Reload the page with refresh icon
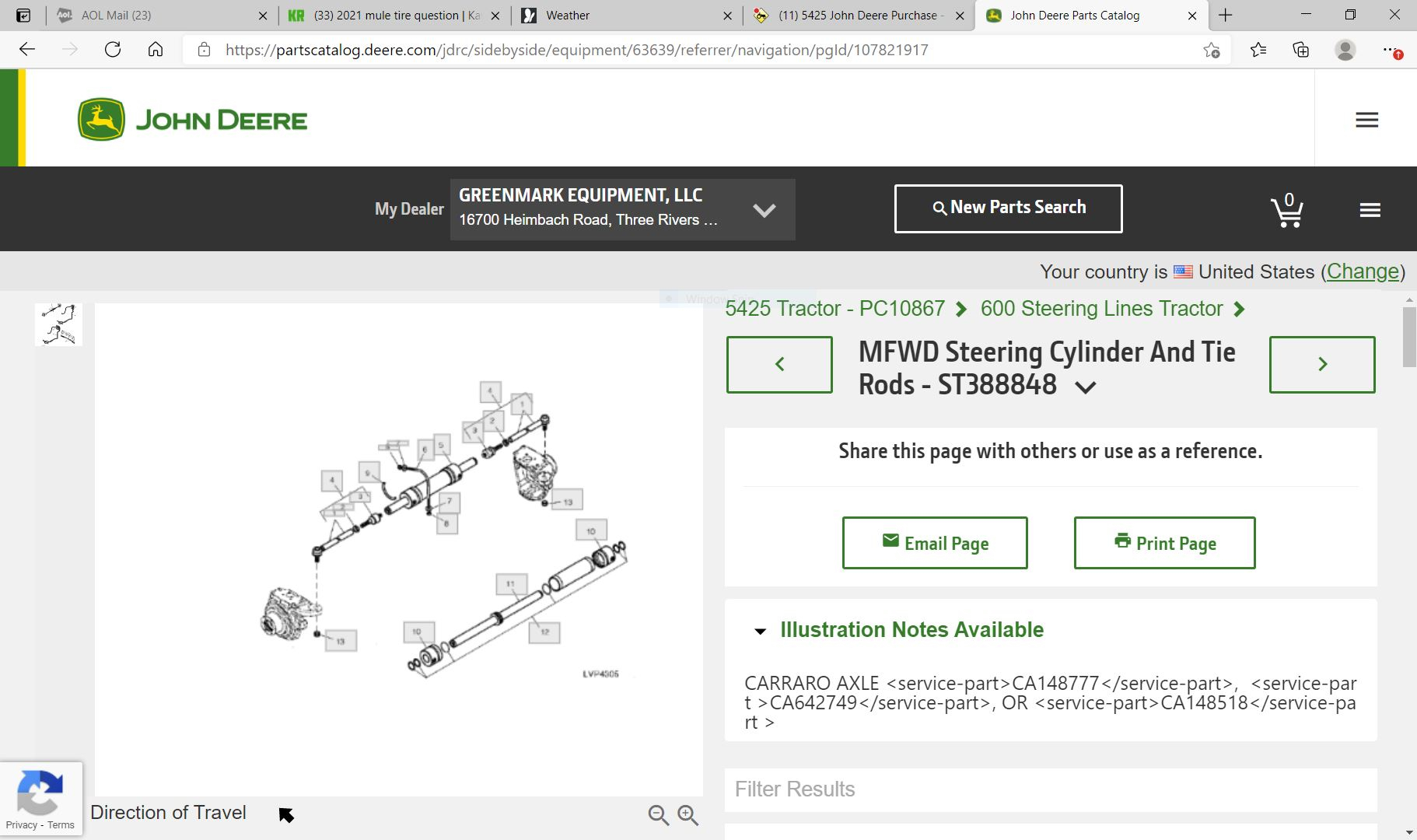1417x840 pixels. (x=113, y=50)
